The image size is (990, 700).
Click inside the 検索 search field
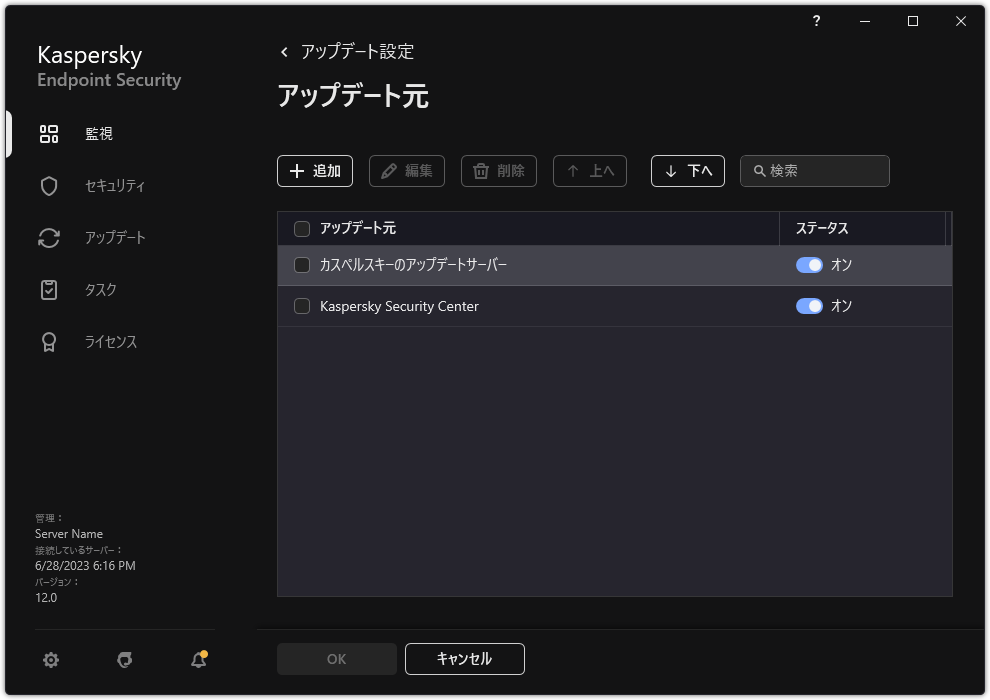(814, 171)
